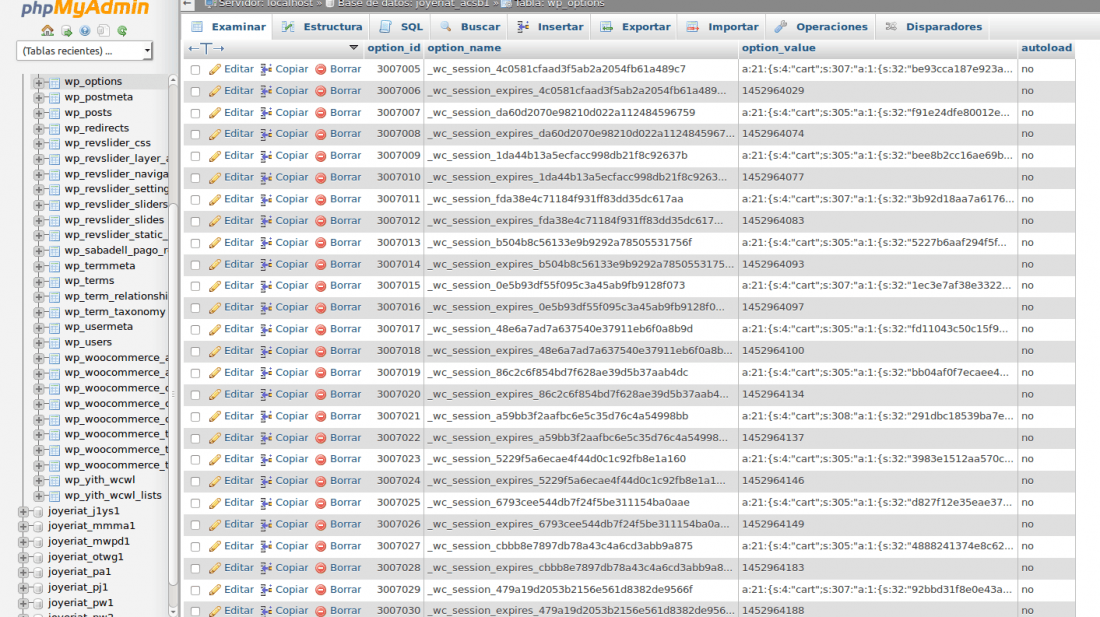This screenshot has width=1100, height=617.
Task: Open the wp_usermeta table in tree
Action: coord(98,327)
